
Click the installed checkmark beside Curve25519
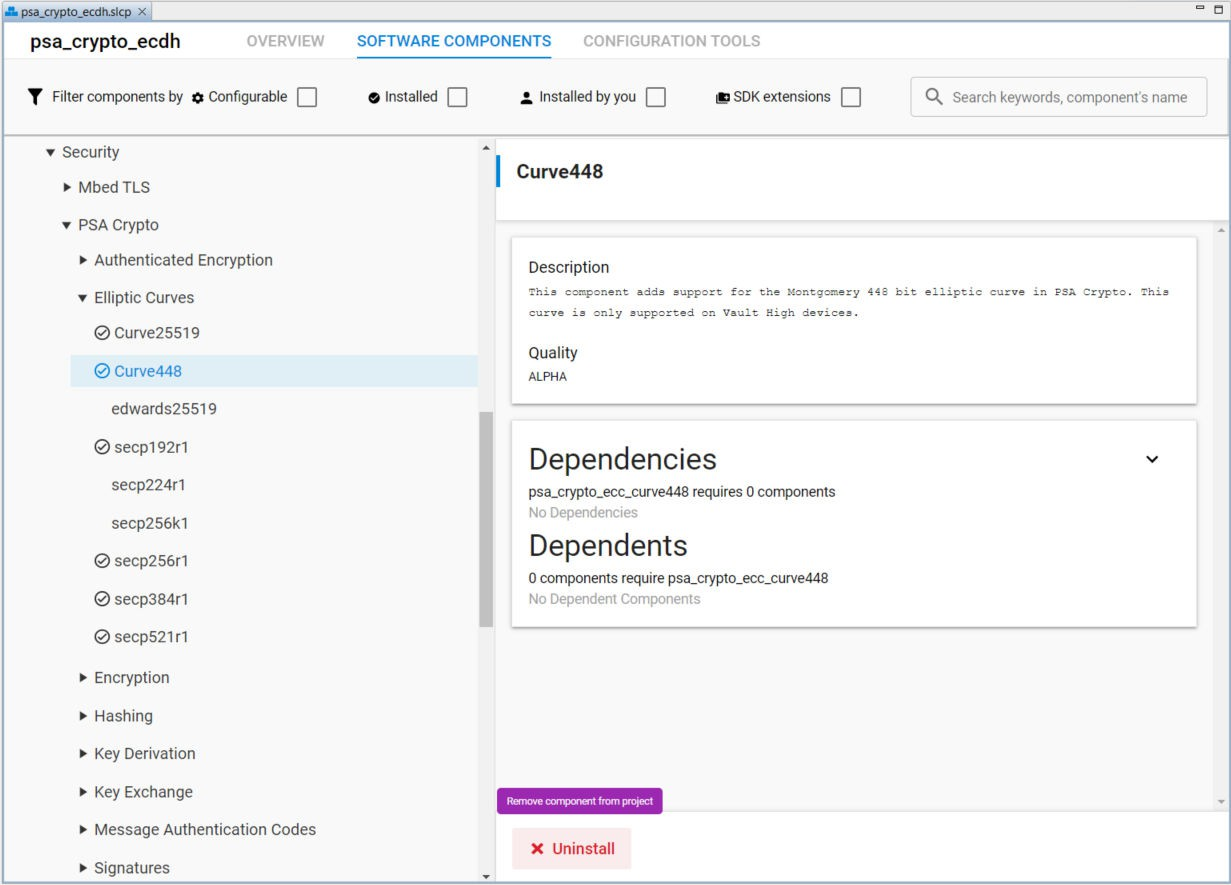101,332
